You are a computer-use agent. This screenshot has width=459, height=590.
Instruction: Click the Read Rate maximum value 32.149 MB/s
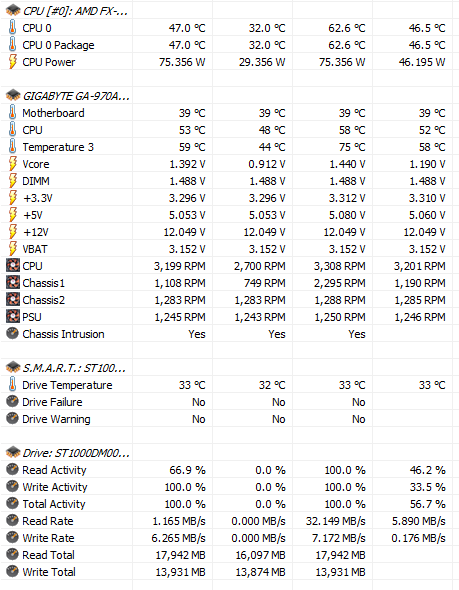pos(336,521)
